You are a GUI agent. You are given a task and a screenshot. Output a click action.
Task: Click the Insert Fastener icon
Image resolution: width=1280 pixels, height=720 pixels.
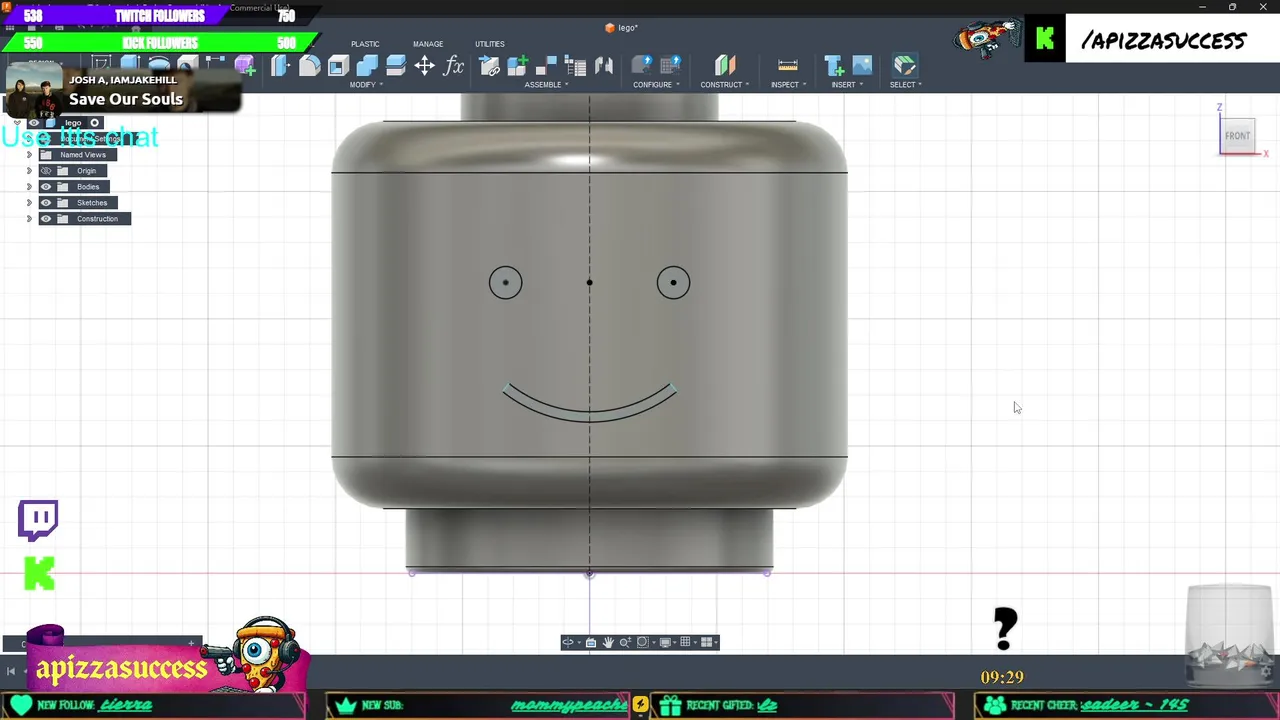(x=834, y=66)
